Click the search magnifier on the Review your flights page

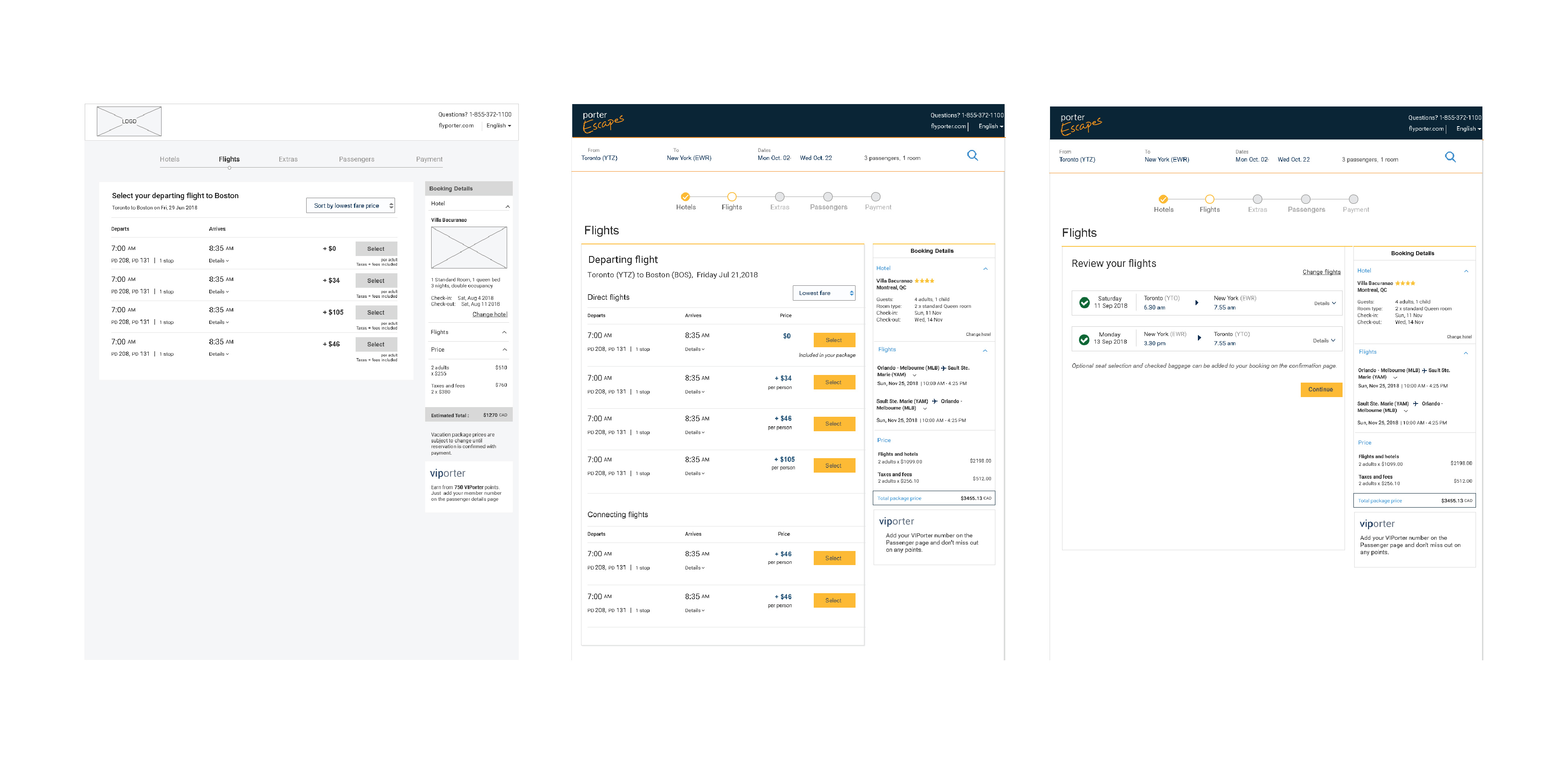pyautogui.click(x=1450, y=157)
